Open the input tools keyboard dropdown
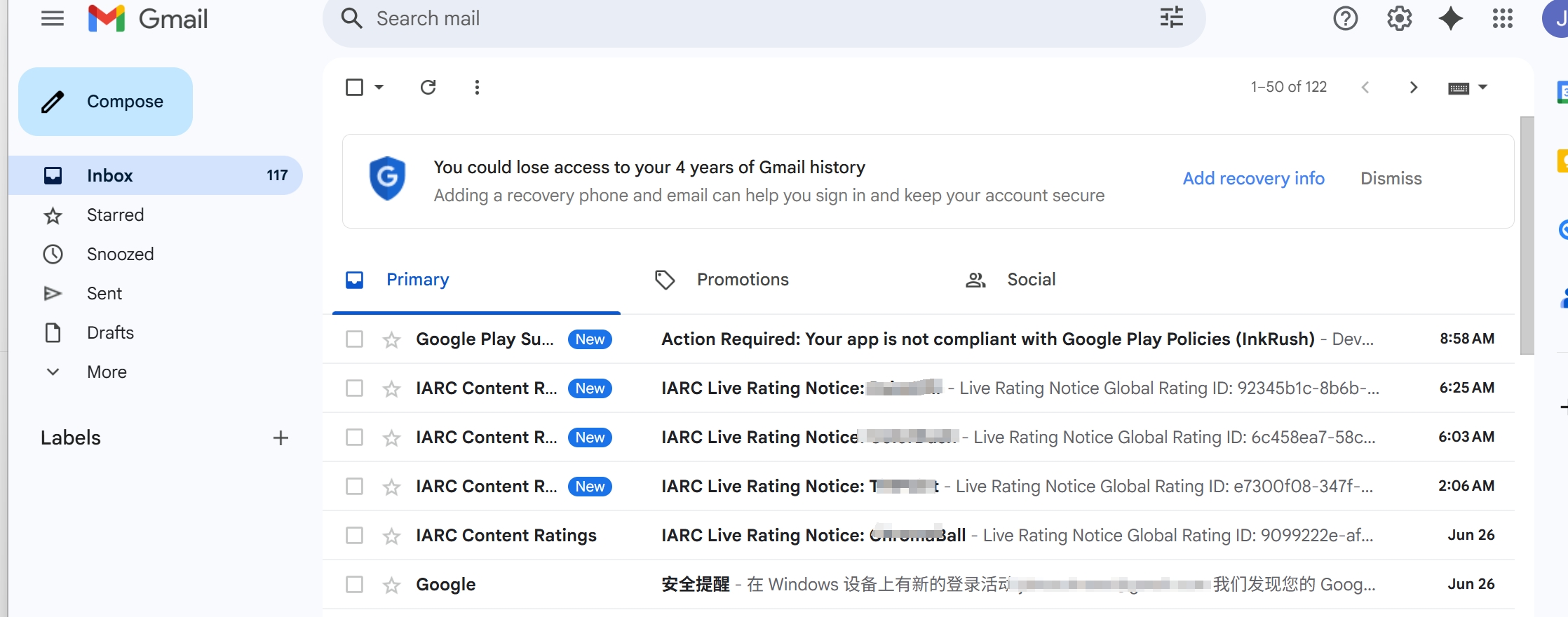Screen dimensions: 1568x617 click(x=1482, y=87)
